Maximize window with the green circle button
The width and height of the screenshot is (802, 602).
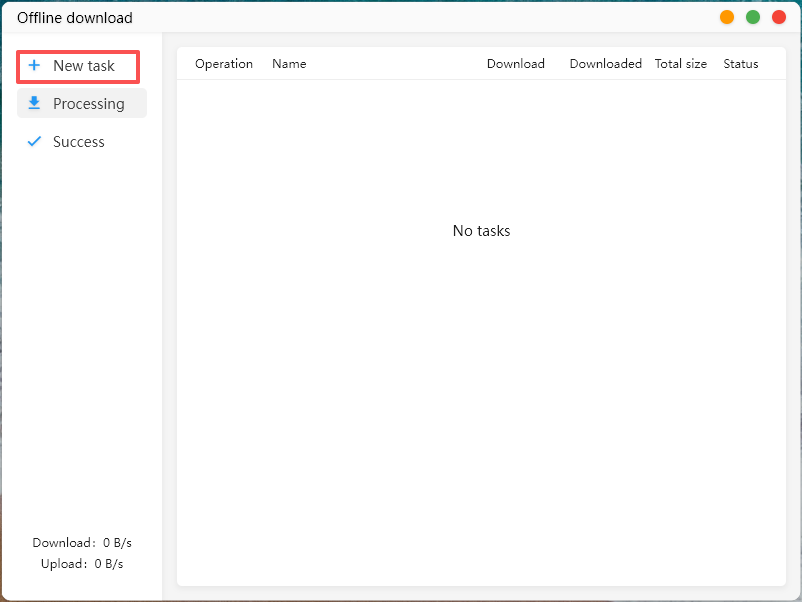753,17
